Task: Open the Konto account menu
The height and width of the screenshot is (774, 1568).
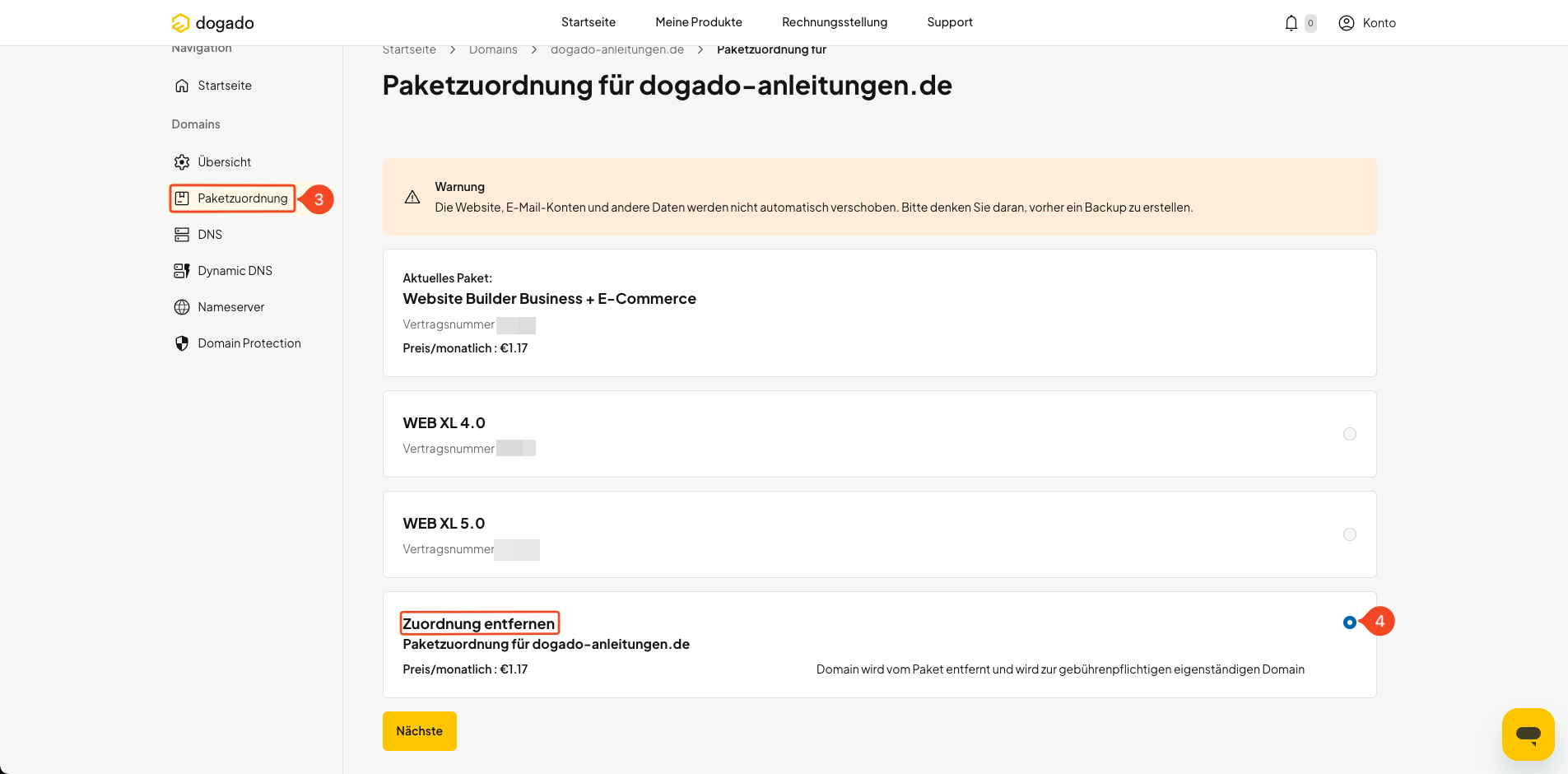Action: (1367, 23)
